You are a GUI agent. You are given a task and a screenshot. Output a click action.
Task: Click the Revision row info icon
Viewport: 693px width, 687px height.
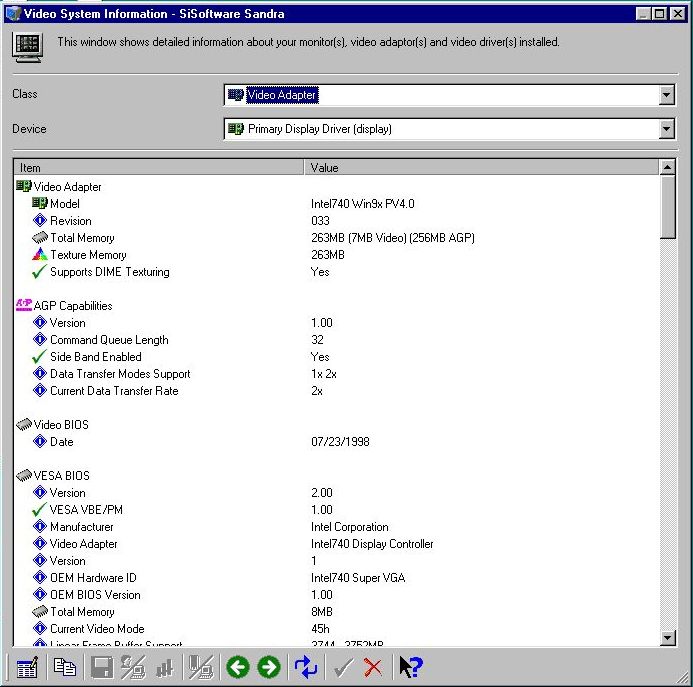[x=40, y=220]
